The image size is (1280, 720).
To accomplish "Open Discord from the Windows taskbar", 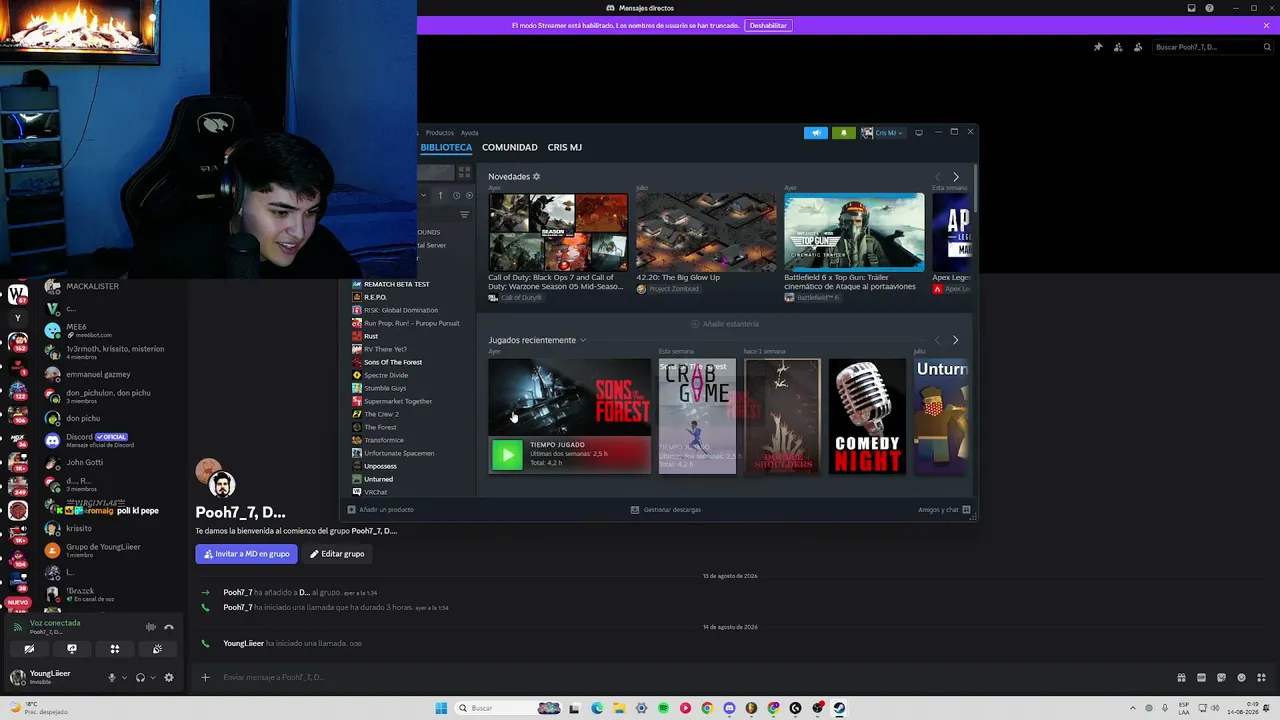I will click(729, 708).
